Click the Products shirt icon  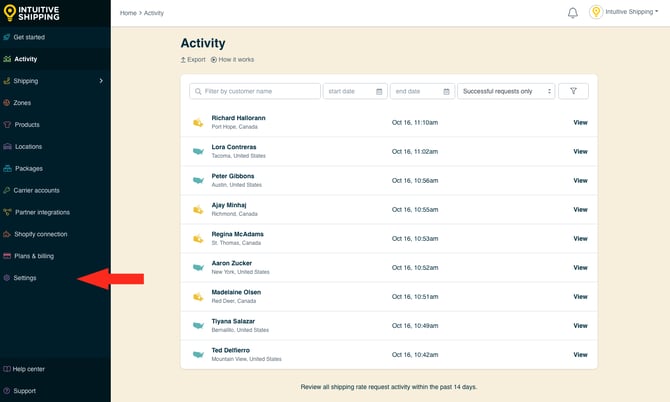[7, 124]
